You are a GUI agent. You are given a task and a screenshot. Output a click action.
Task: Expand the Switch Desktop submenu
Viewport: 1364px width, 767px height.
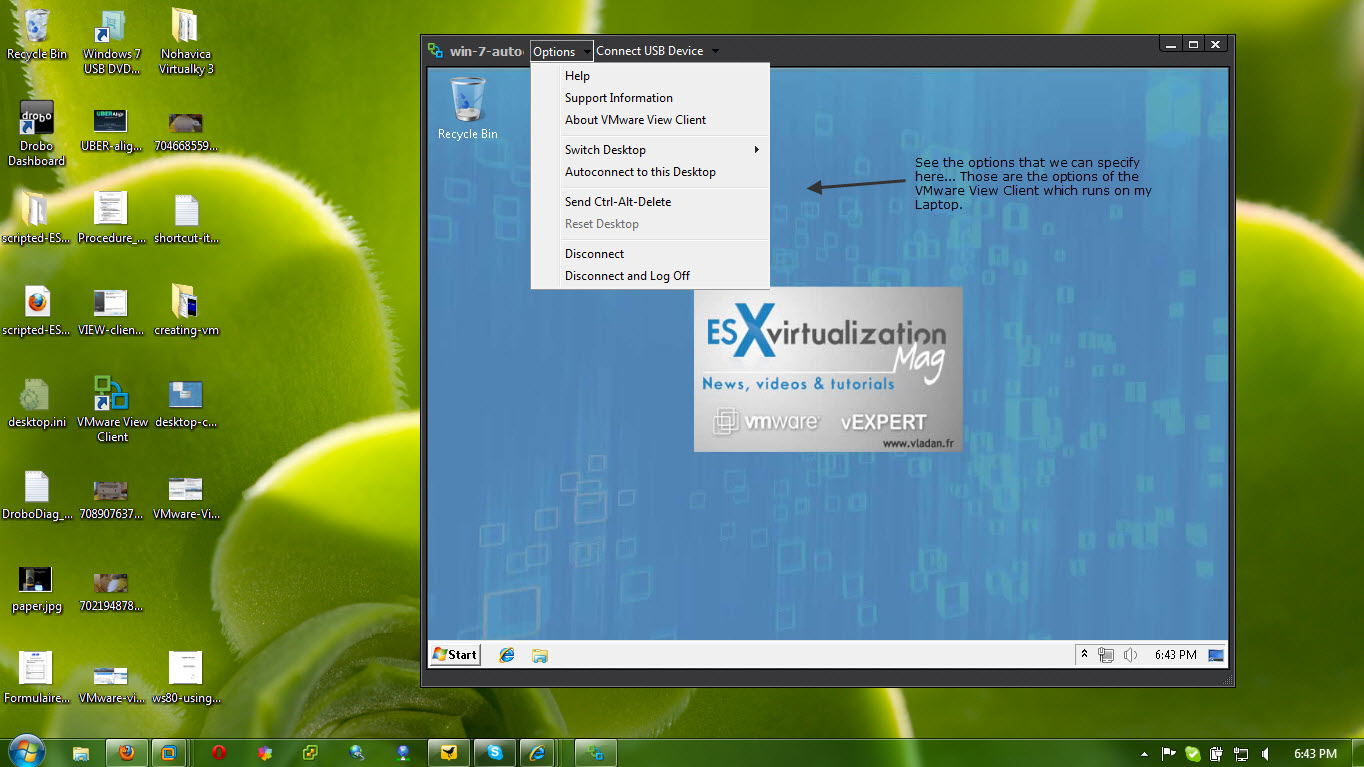pyautogui.click(x=650, y=150)
